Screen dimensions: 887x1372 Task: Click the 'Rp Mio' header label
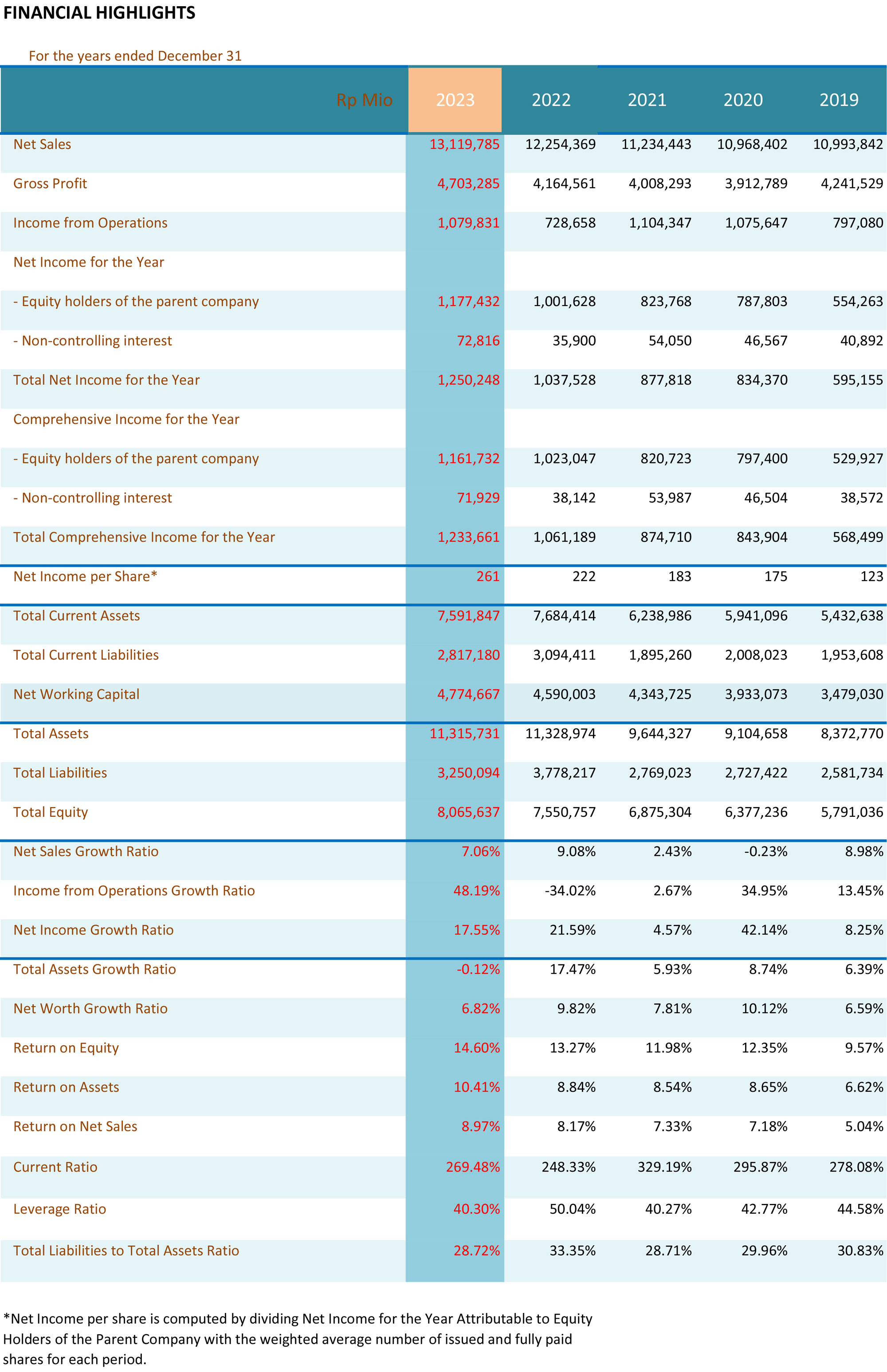pos(364,100)
